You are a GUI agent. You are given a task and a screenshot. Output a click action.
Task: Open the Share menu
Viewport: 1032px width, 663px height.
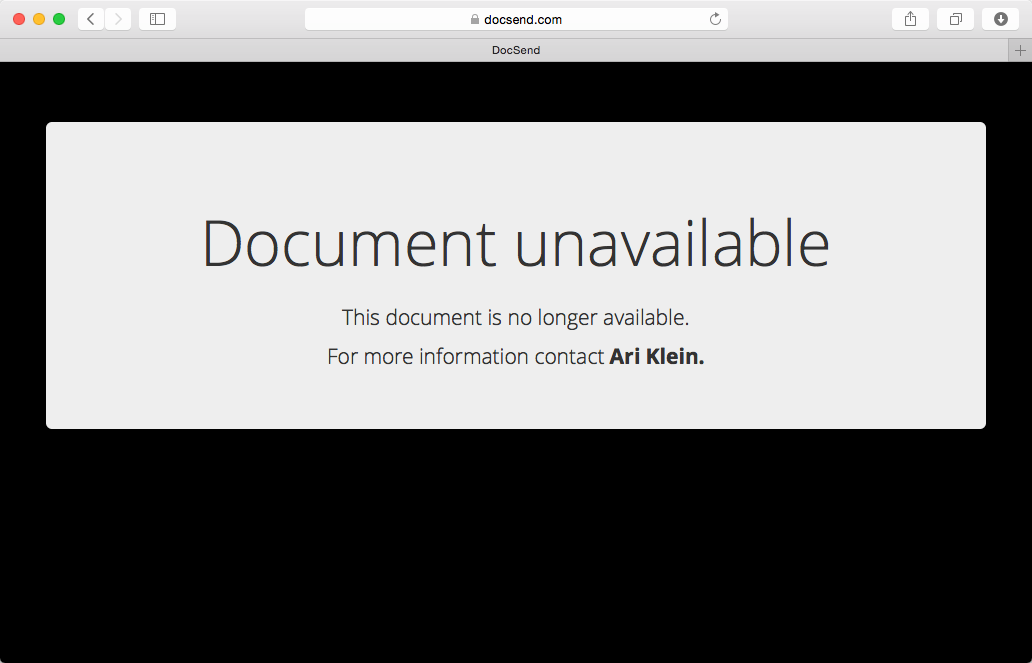910,19
